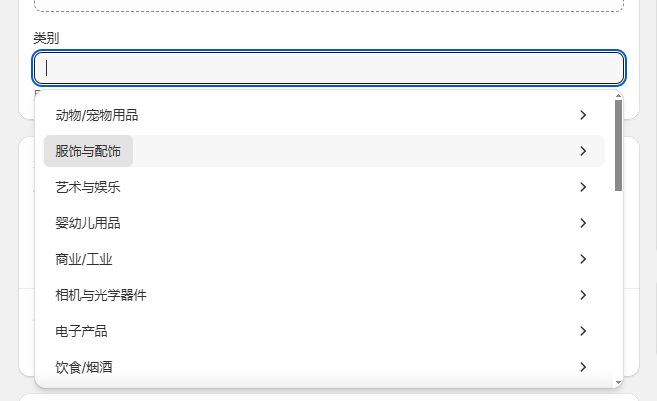Click the 类别 category search input field
The image size is (657, 401).
[328, 68]
